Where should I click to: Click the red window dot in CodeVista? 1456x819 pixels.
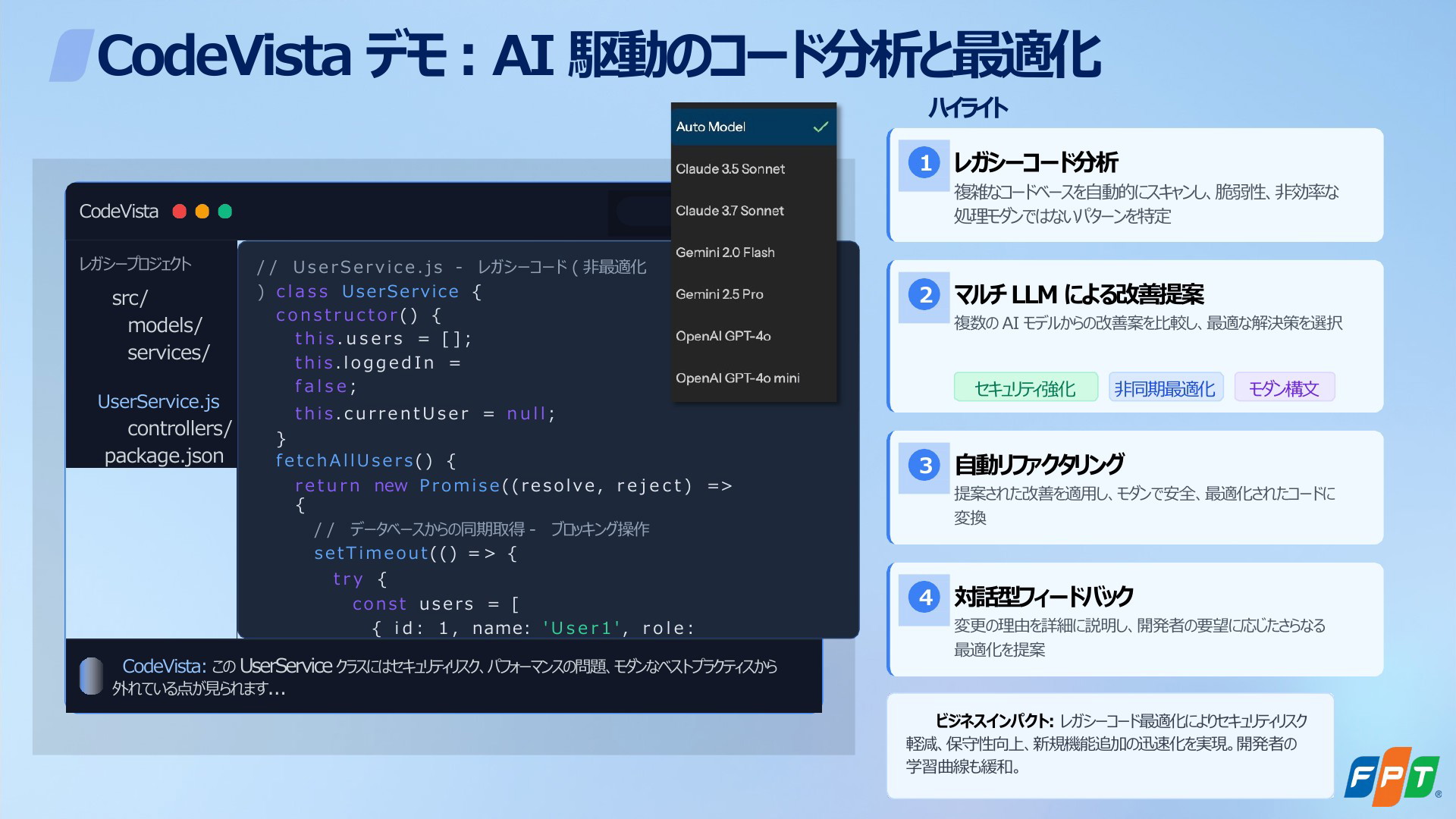(x=180, y=212)
